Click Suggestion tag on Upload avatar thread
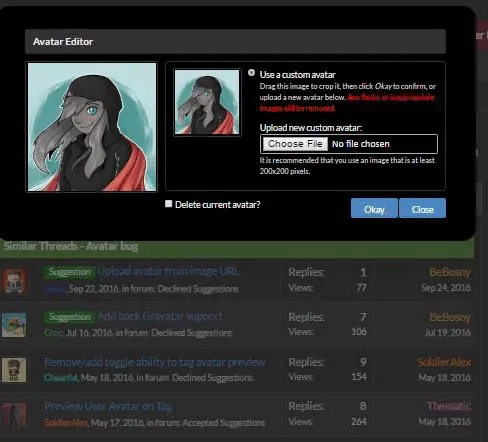Viewport: 488px width, 442px height. click(x=70, y=272)
